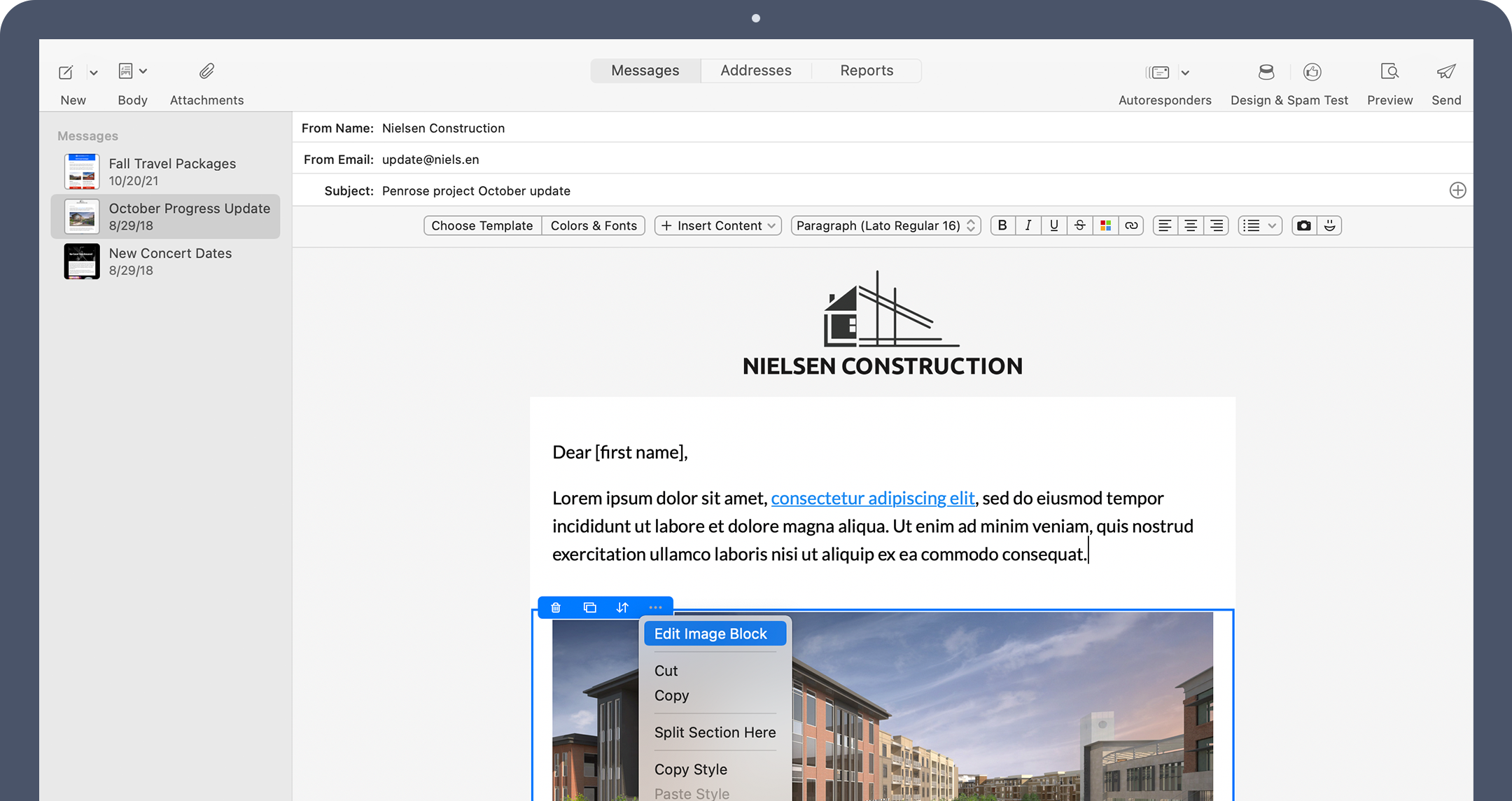The image size is (1512, 801).
Task: Click the Insert Image icon
Action: pyautogui.click(x=1304, y=225)
